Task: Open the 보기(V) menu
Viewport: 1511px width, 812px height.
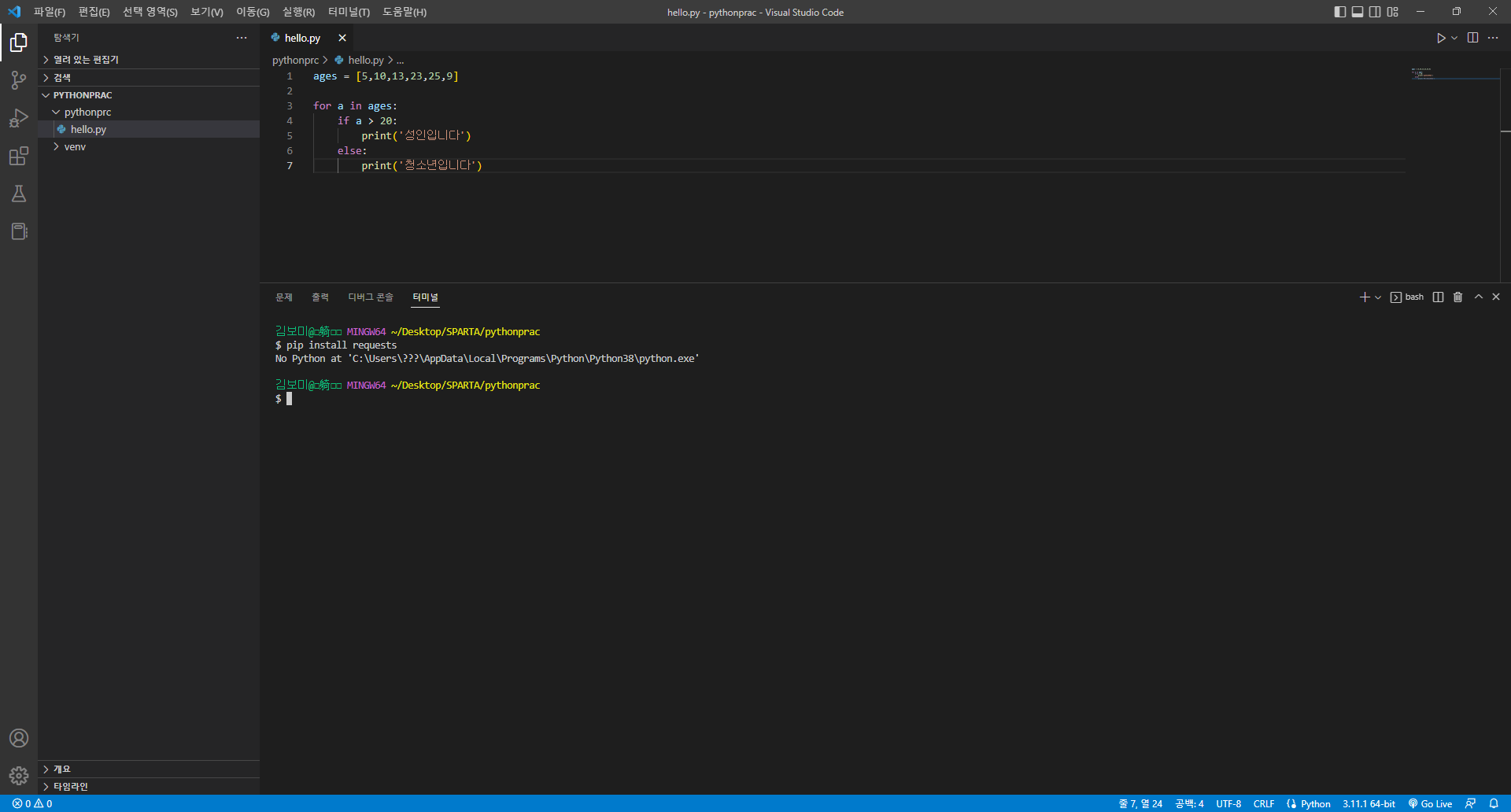Action: pos(207,12)
